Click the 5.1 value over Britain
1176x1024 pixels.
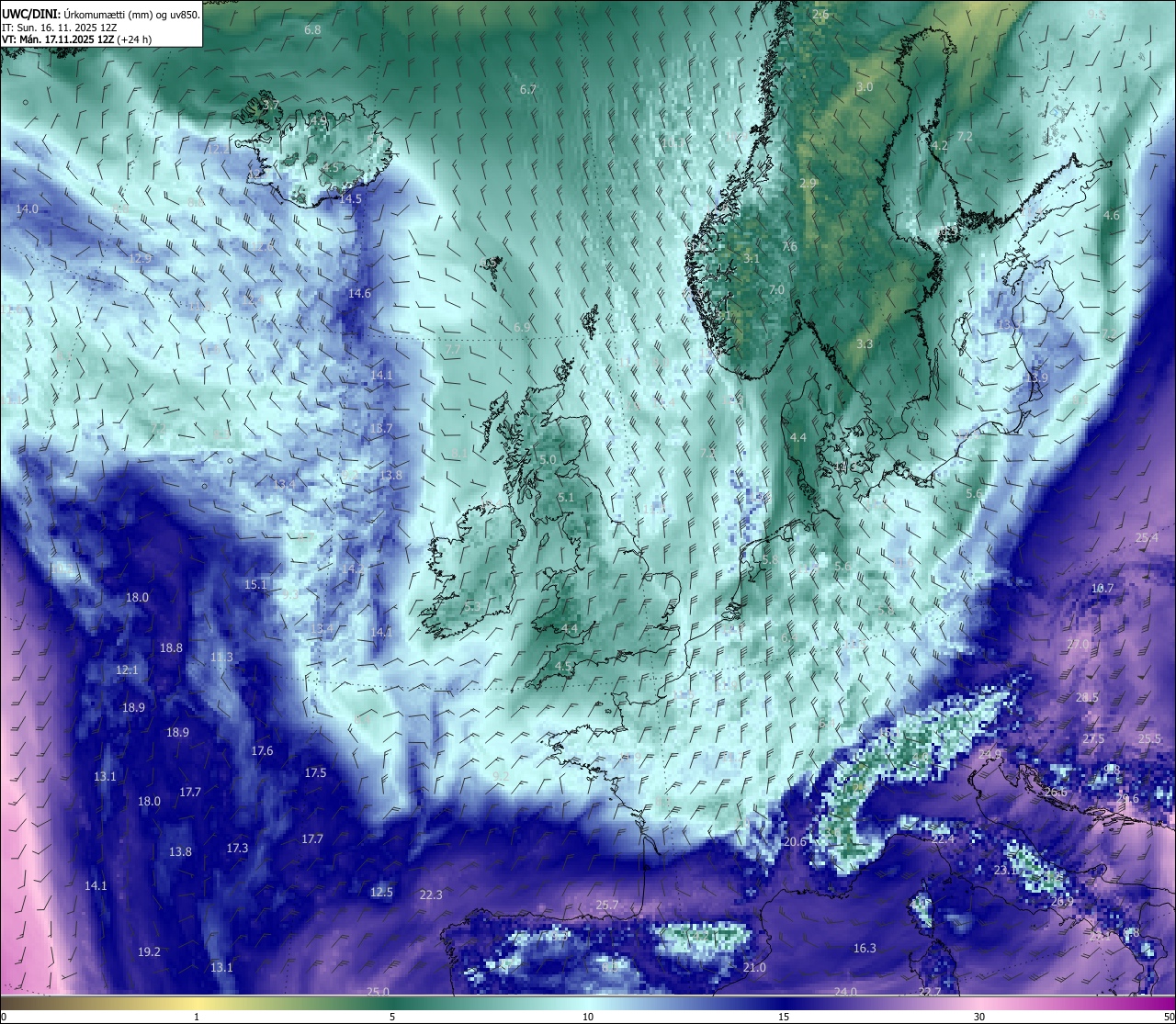566,498
